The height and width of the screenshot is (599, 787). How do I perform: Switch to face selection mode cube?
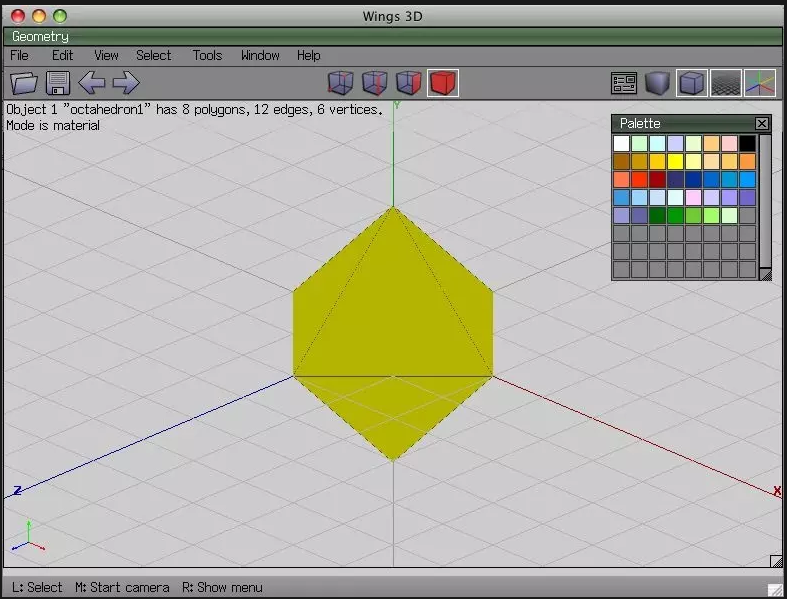(408, 83)
